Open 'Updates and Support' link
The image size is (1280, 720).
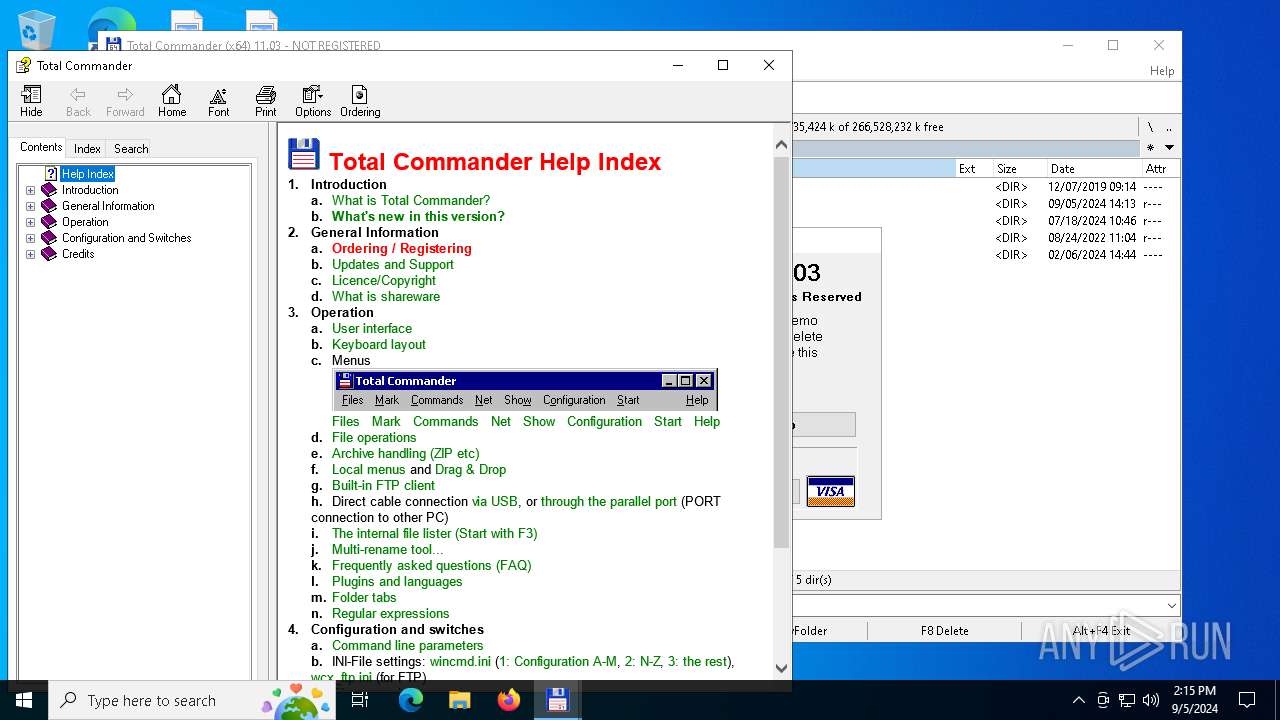[393, 264]
